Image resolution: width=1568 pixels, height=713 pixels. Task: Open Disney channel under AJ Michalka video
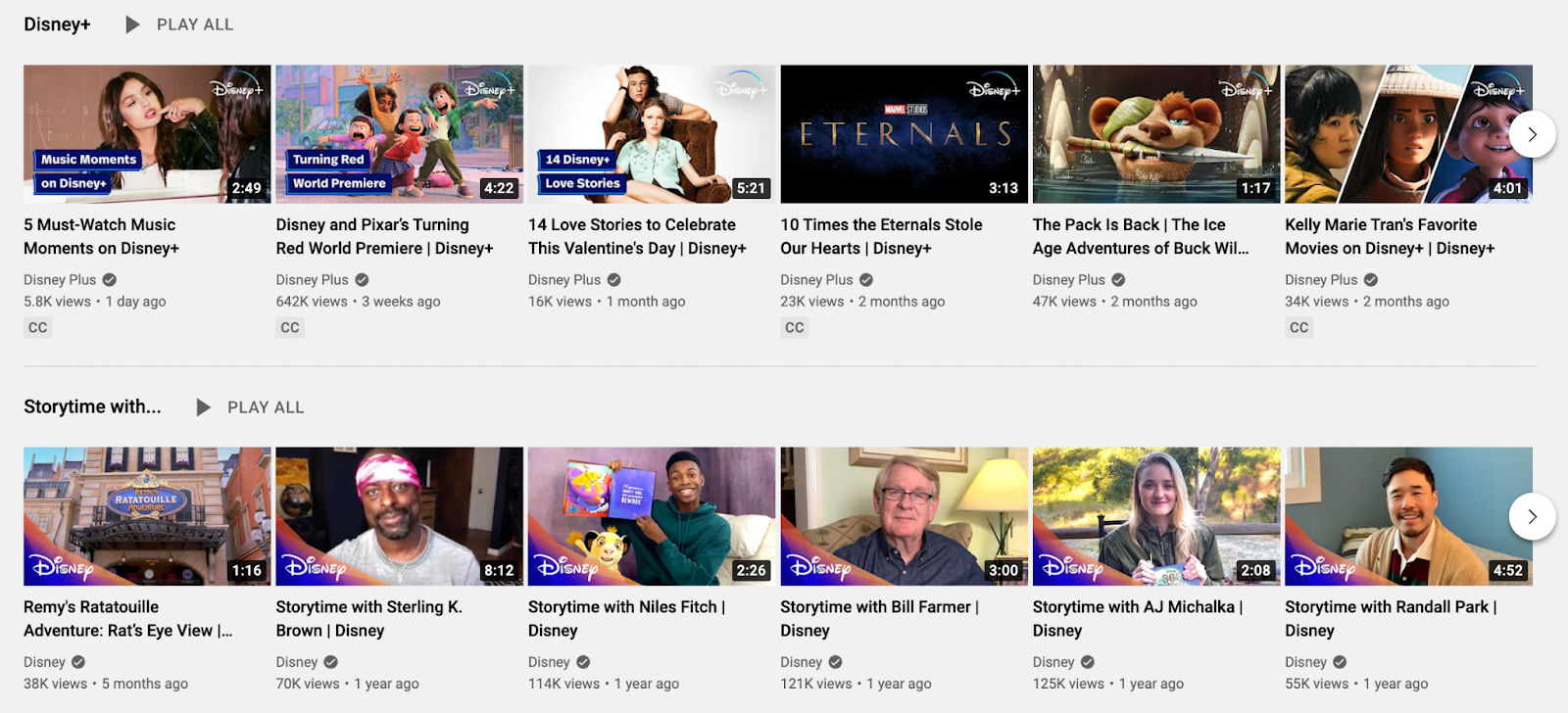(1053, 662)
